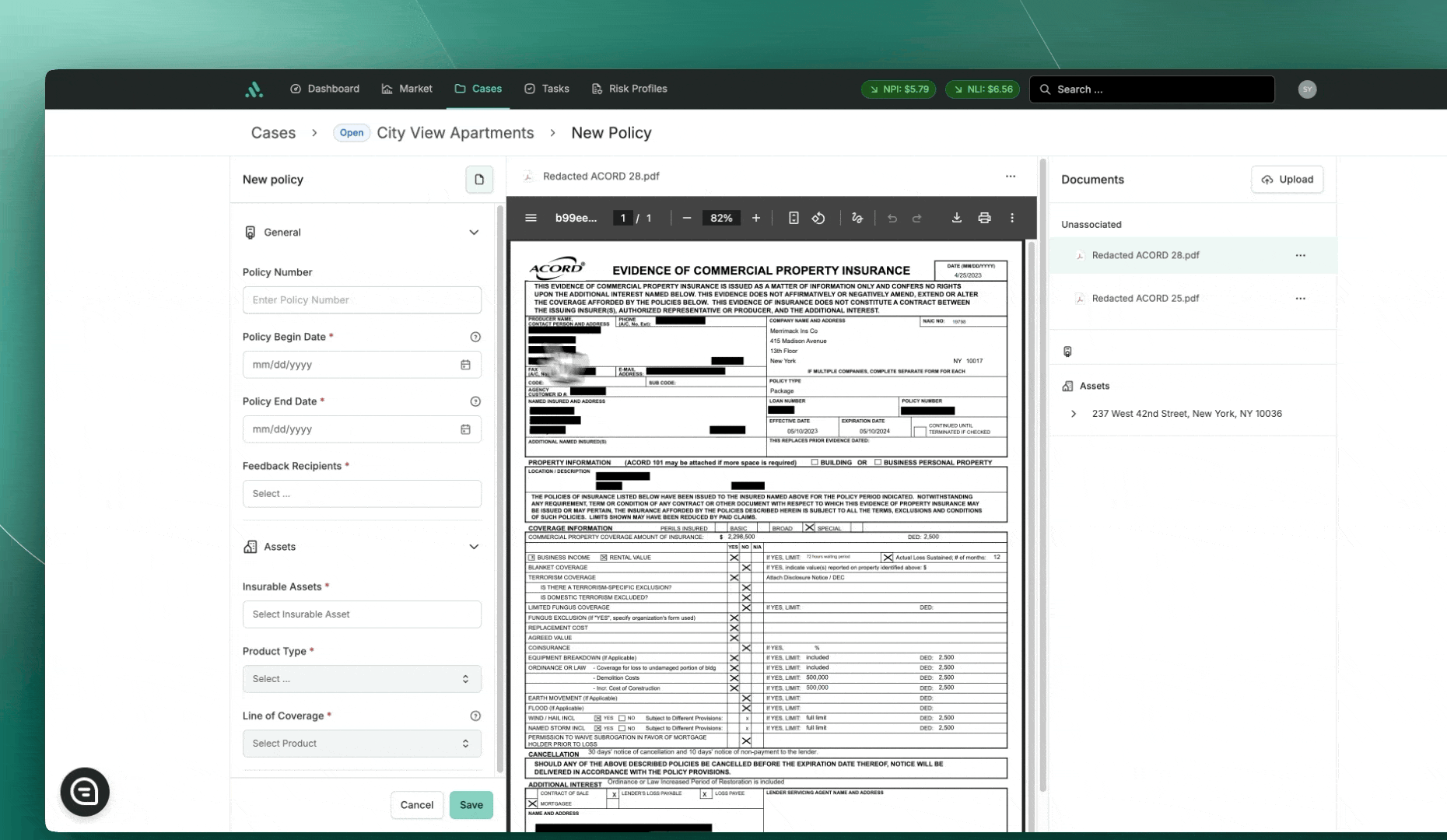The width and height of the screenshot is (1447, 840).
Task: Download the PDF document
Action: pyautogui.click(x=956, y=218)
